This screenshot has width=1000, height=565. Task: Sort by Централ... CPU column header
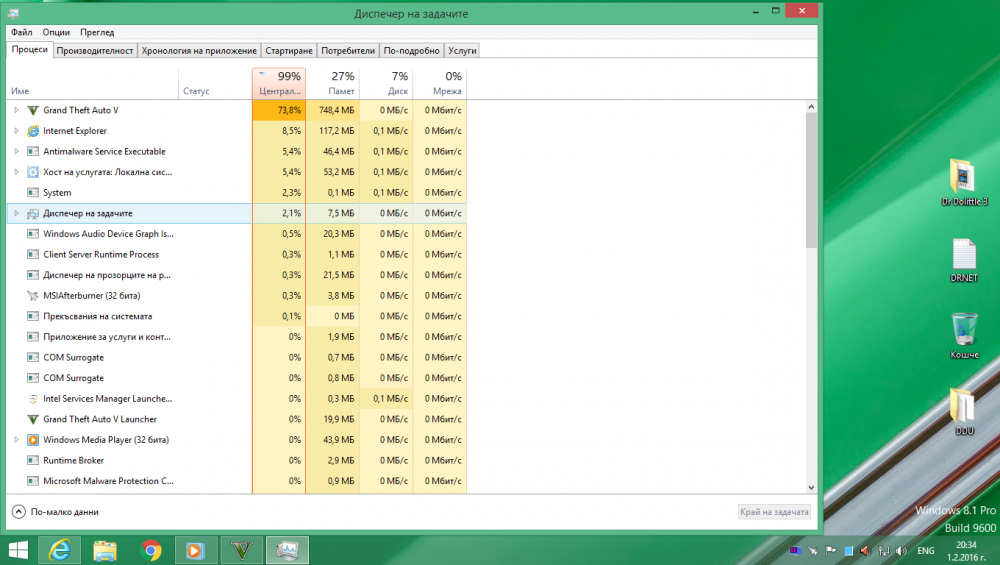pos(279,84)
